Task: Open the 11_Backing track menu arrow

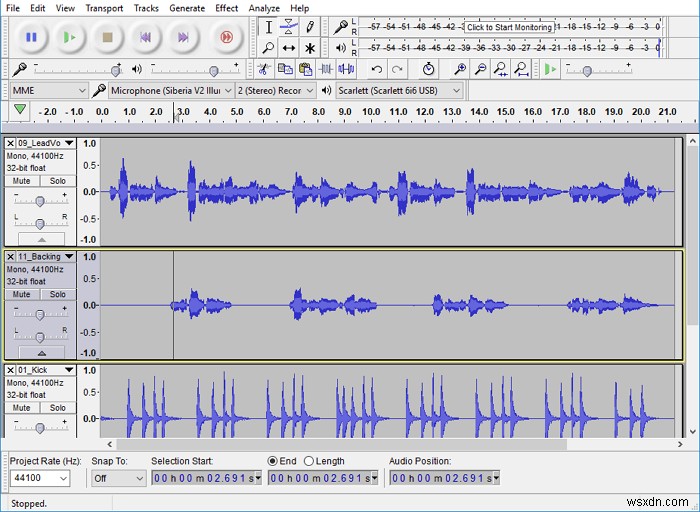Action: (x=69, y=257)
